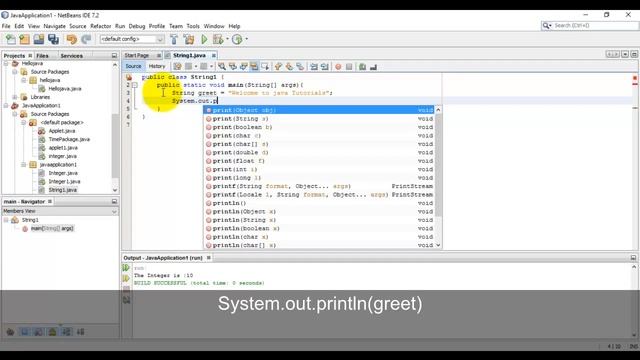This screenshot has width=640, height=360.
Task: Close the String1.java tab
Action: pos(213,56)
